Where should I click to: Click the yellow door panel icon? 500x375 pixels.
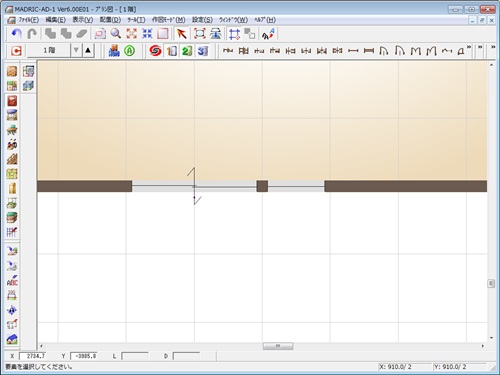12,188
